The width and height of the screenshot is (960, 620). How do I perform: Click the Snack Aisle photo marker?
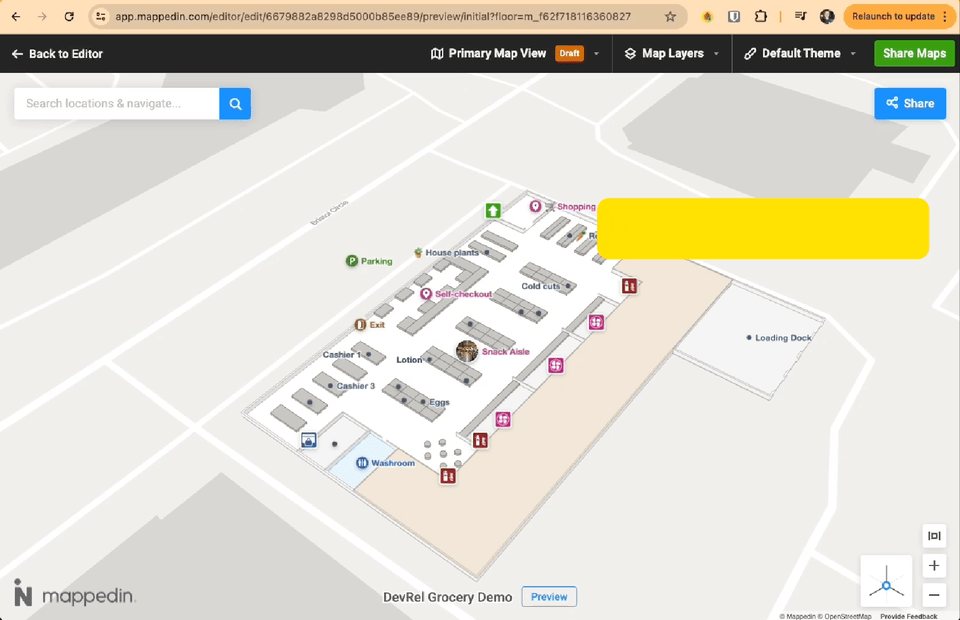click(467, 351)
